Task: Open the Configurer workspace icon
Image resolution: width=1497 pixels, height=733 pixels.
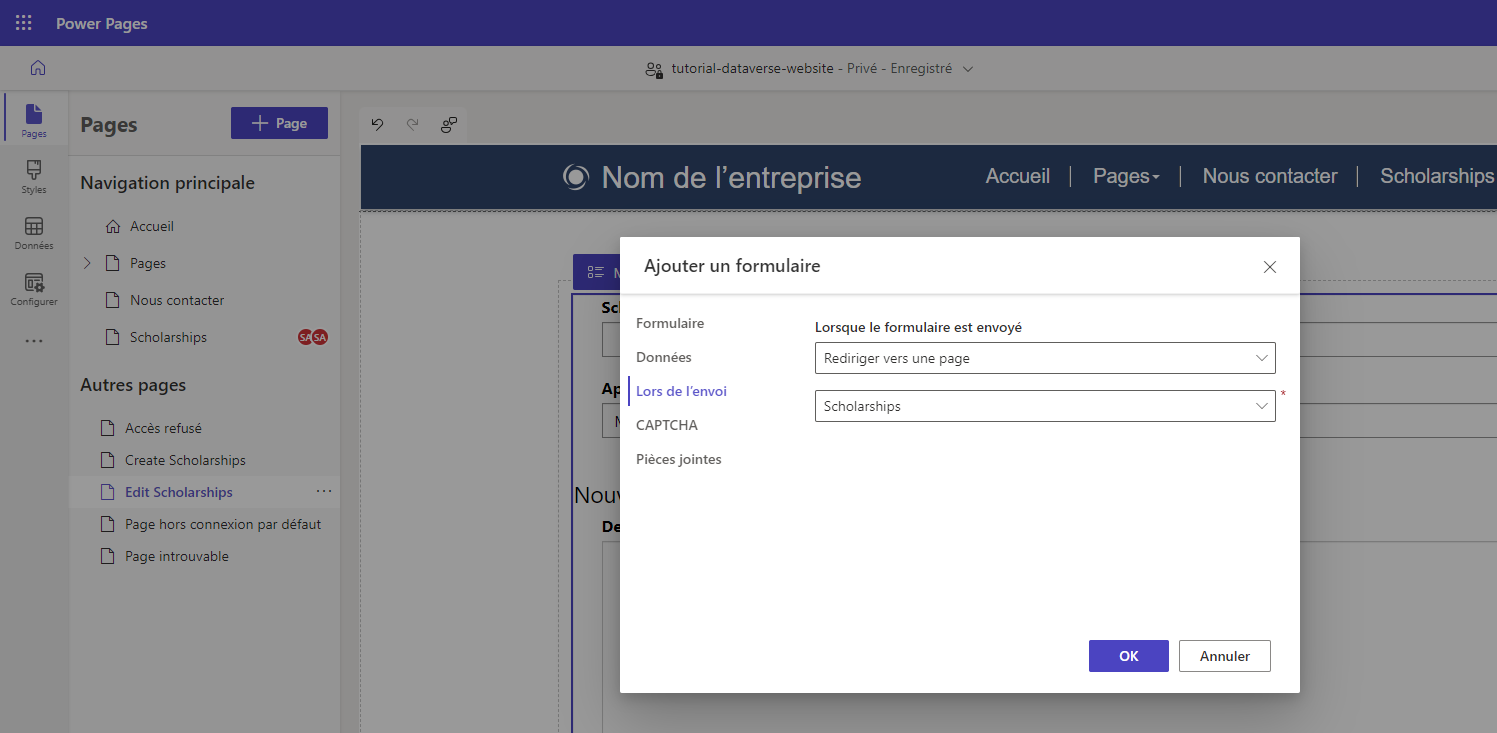Action: [33, 289]
